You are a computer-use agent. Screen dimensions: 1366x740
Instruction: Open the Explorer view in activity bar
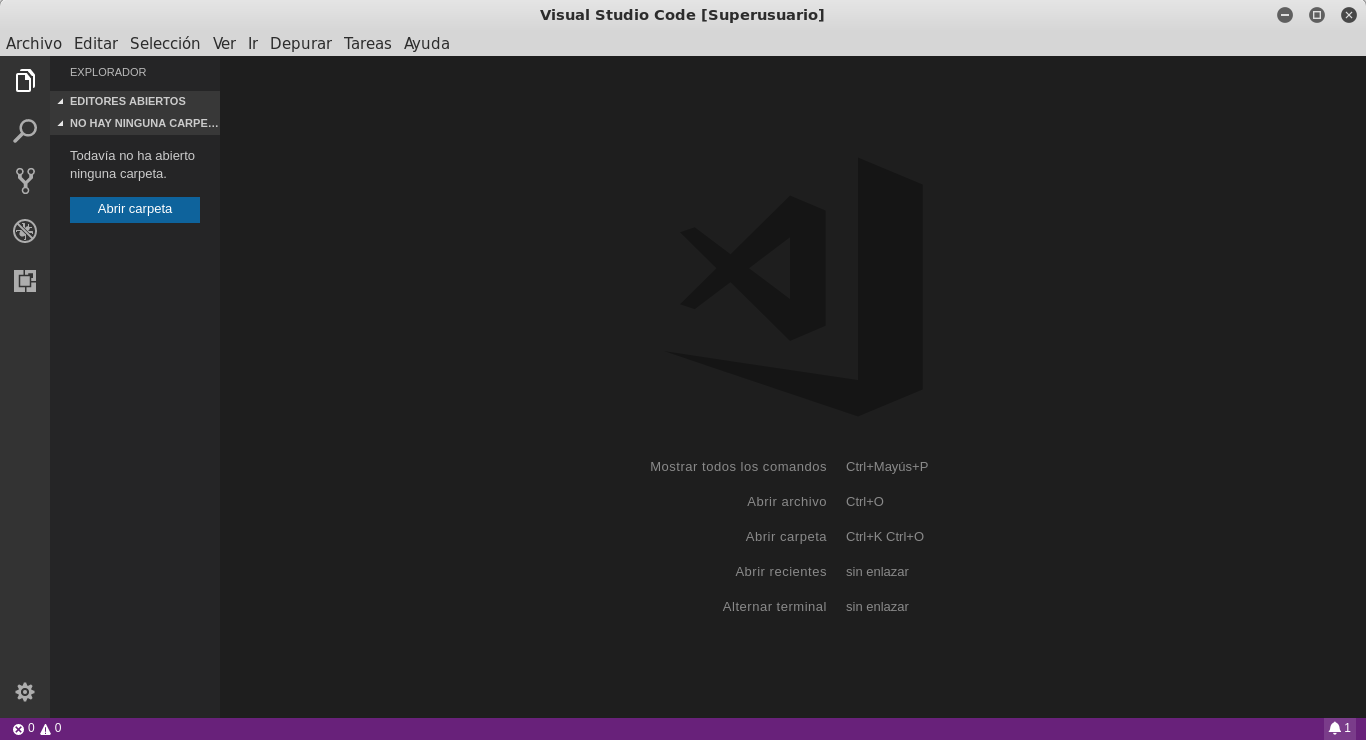[x=25, y=81]
